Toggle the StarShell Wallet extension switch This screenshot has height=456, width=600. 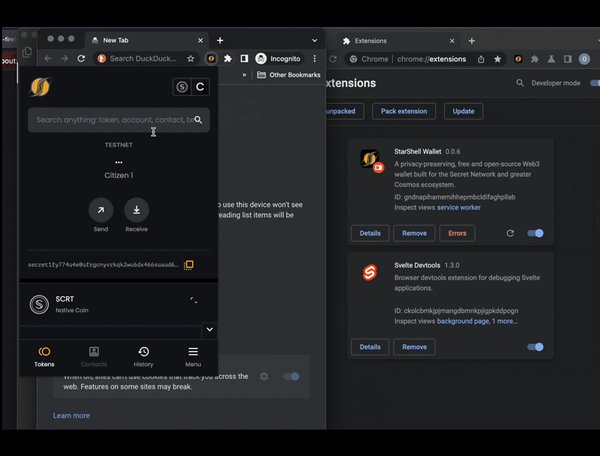tap(535, 233)
